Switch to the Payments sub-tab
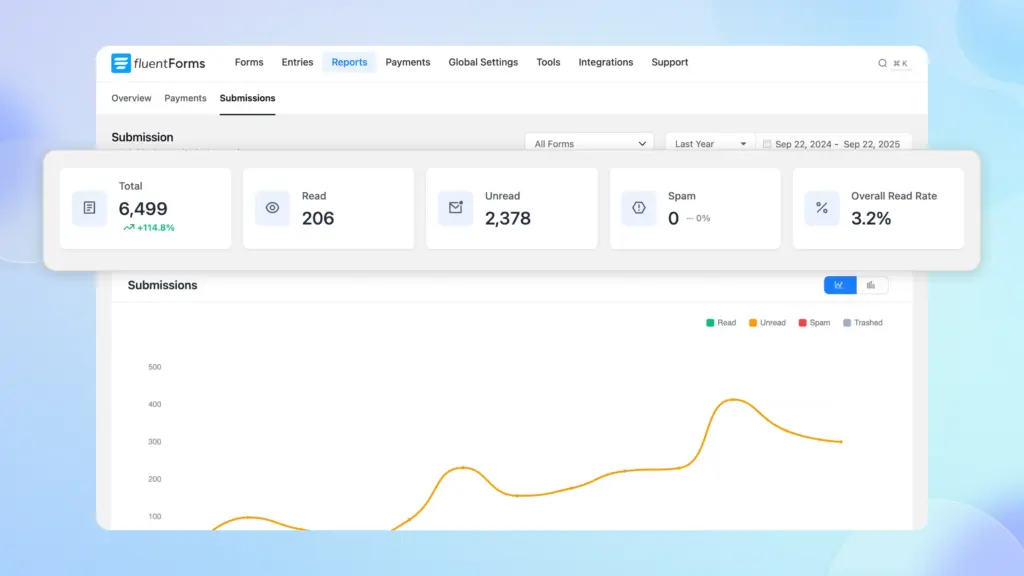 pyautogui.click(x=185, y=98)
